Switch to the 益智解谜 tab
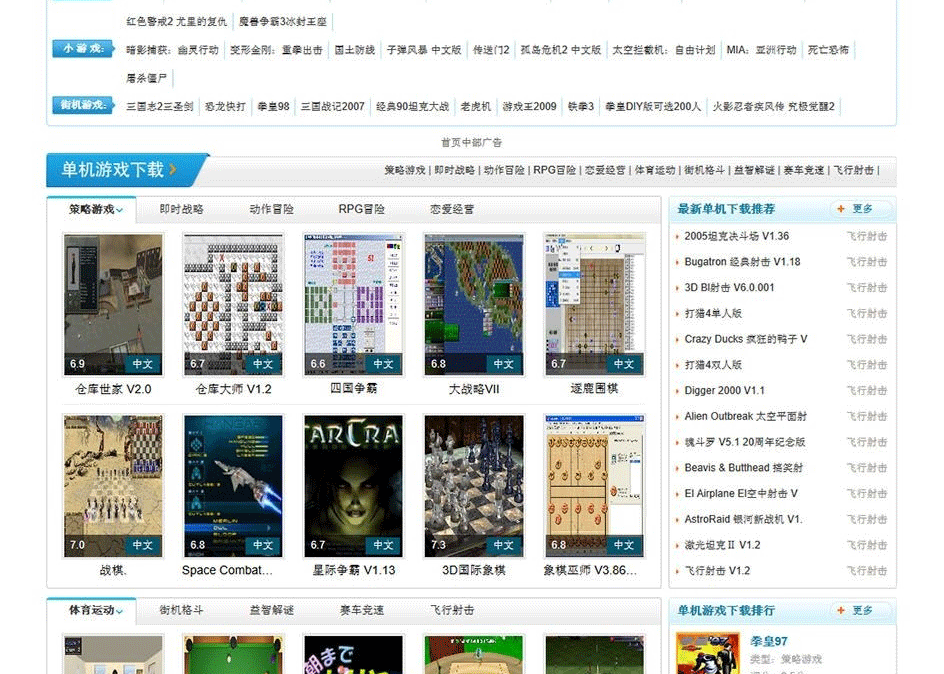944x674 pixels. [272, 610]
